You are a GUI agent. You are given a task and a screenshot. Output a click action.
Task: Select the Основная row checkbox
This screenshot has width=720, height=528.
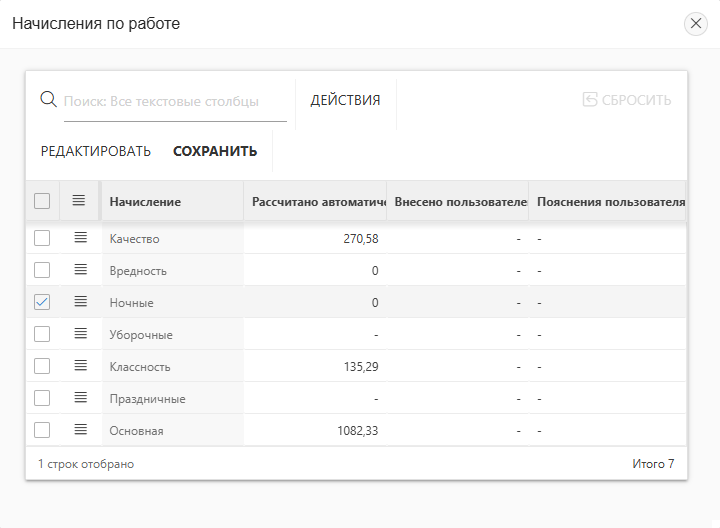(42, 430)
